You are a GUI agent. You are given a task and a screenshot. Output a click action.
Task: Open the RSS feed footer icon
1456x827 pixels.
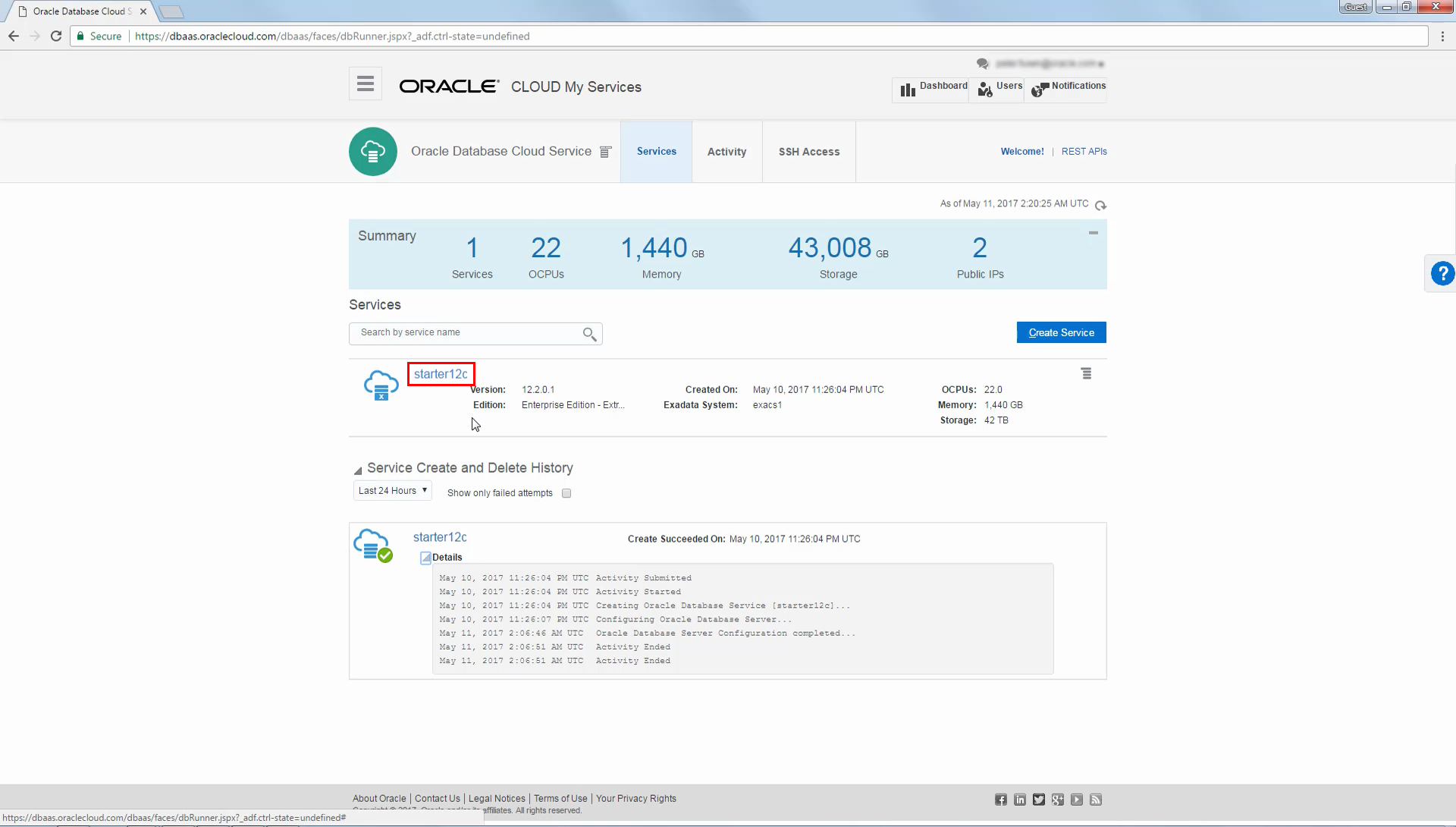pyautogui.click(x=1096, y=800)
